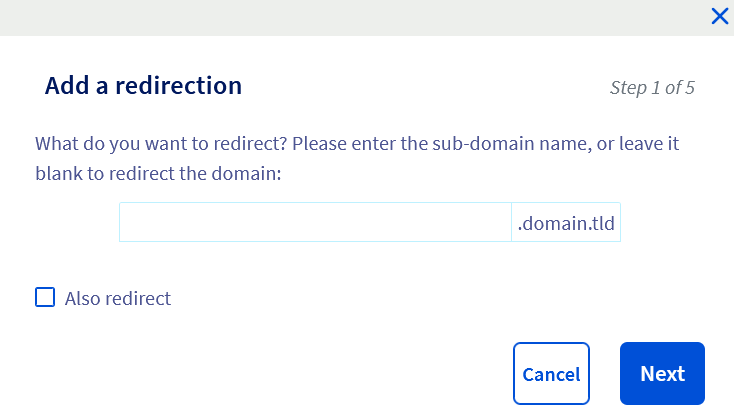Click the 'Also redirect' label text
The width and height of the screenshot is (734, 416).
pos(118,298)
